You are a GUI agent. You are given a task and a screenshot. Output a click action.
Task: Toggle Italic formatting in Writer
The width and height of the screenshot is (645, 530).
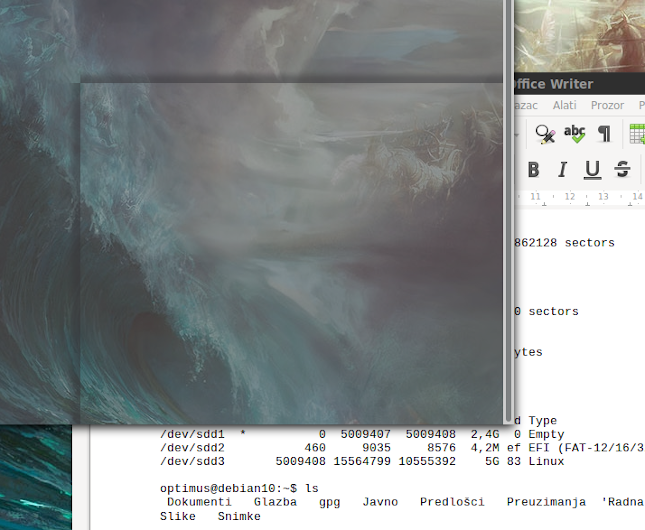pyautogui.click(x=562, y=170)
